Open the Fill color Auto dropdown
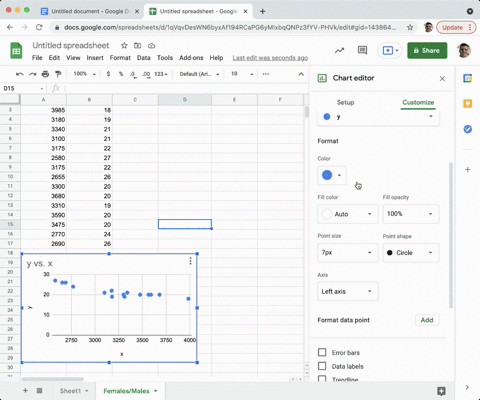The height and width of the screenshot is (400, 480). click(348, 214)
